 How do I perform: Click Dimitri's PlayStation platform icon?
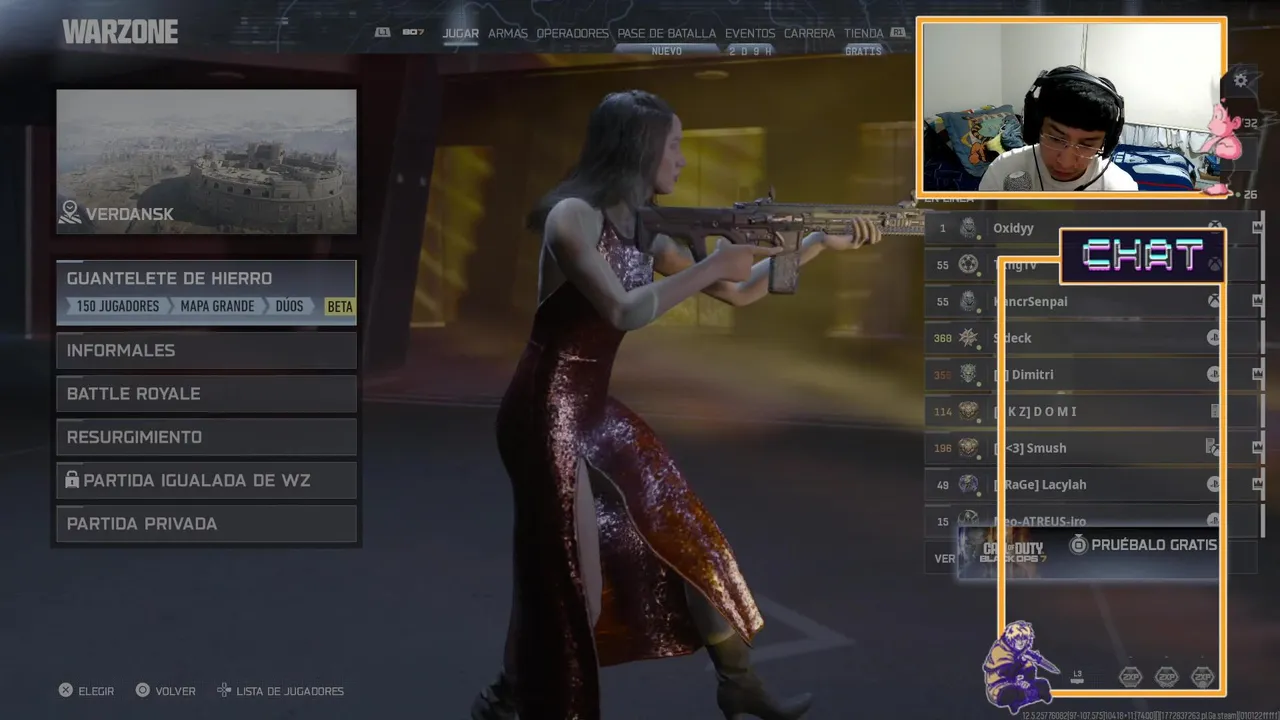point(1214,374)
